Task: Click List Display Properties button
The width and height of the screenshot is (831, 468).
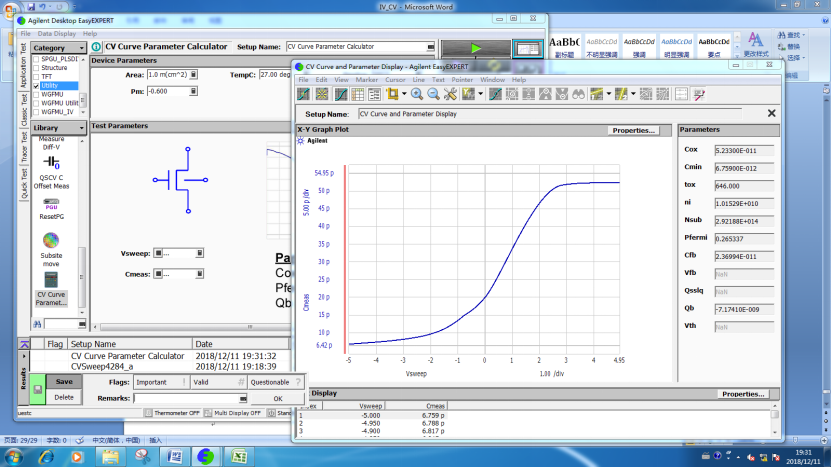Action: 743,394
